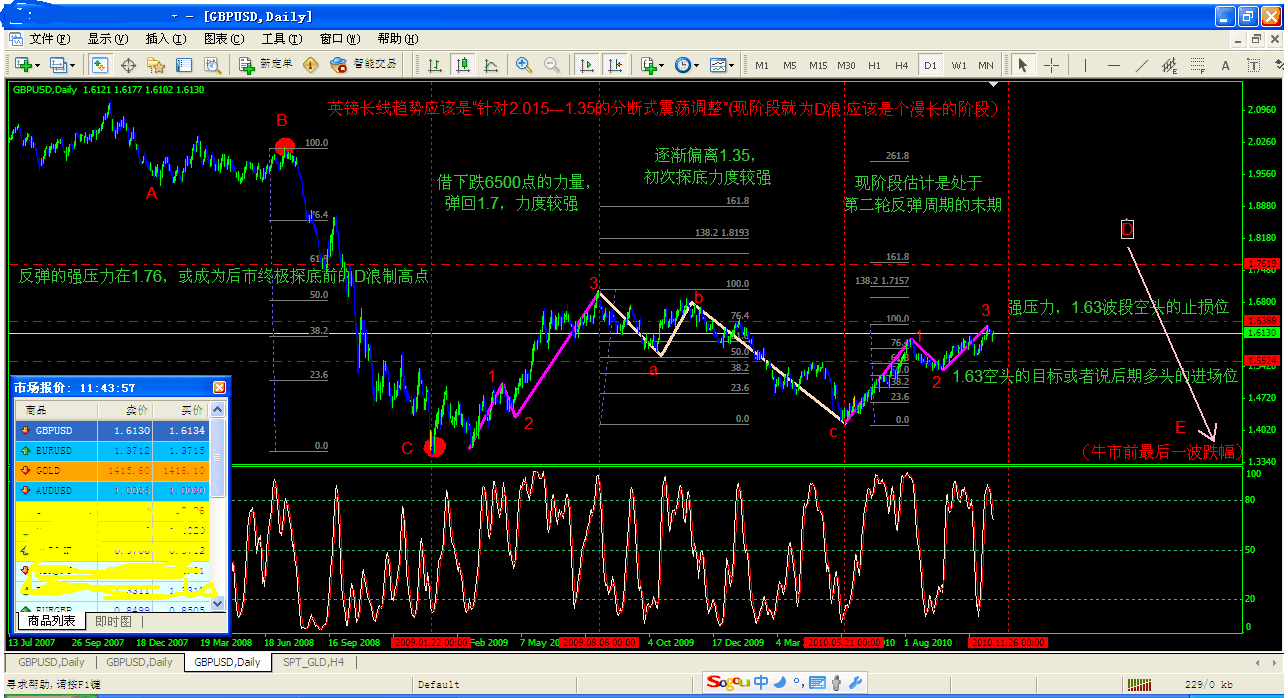Toggle Sogou 中 Chinese input mode
The image size is (1288, 698).
[761, 682]
